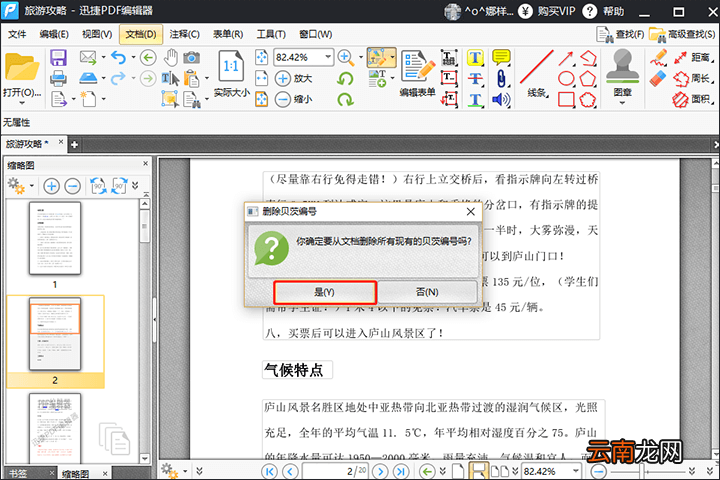Open the 窗口(W) menu
The image size is (720, 480).
(x=315, y=34)
